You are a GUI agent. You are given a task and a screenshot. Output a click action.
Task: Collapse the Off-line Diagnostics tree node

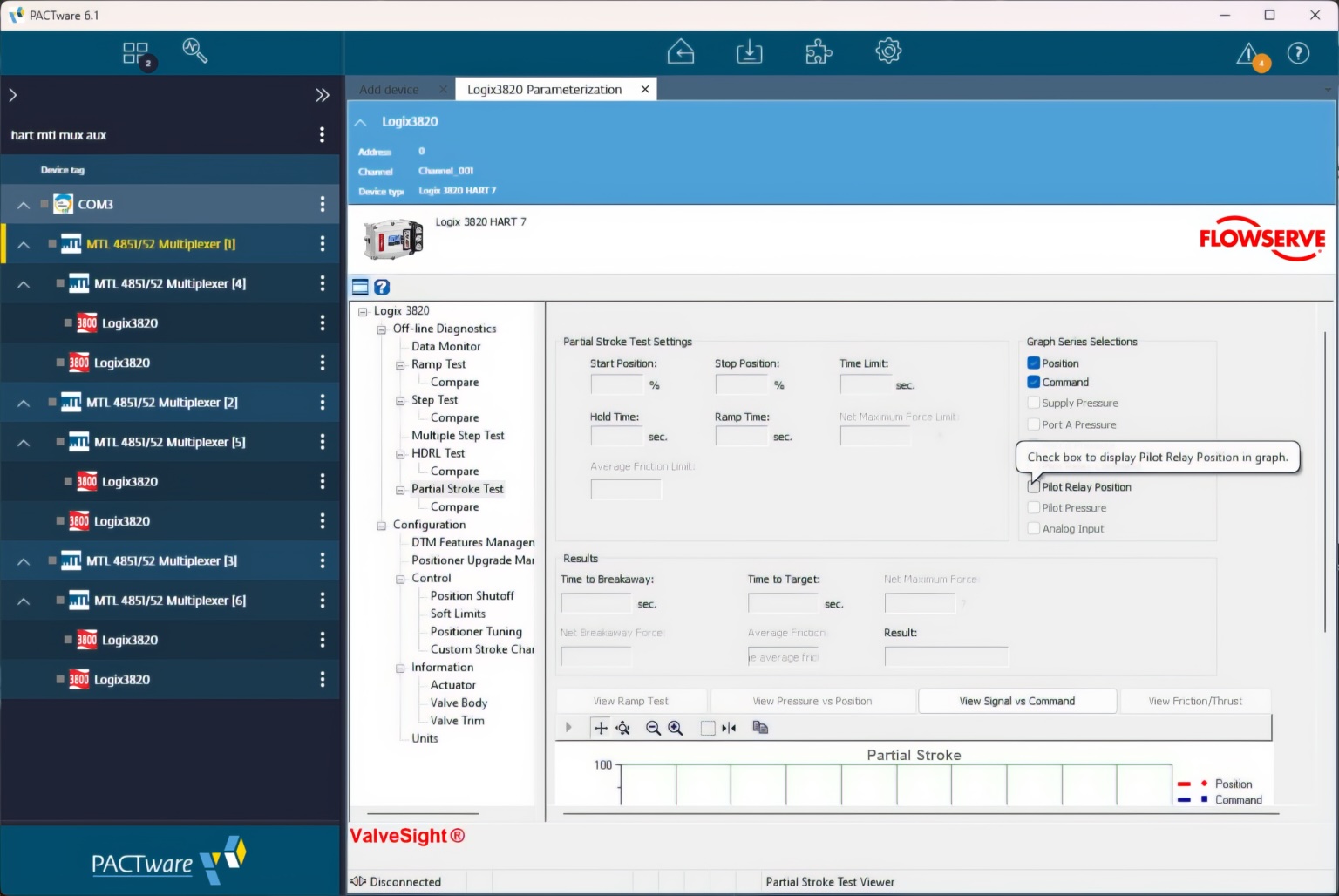click(381, 329)
